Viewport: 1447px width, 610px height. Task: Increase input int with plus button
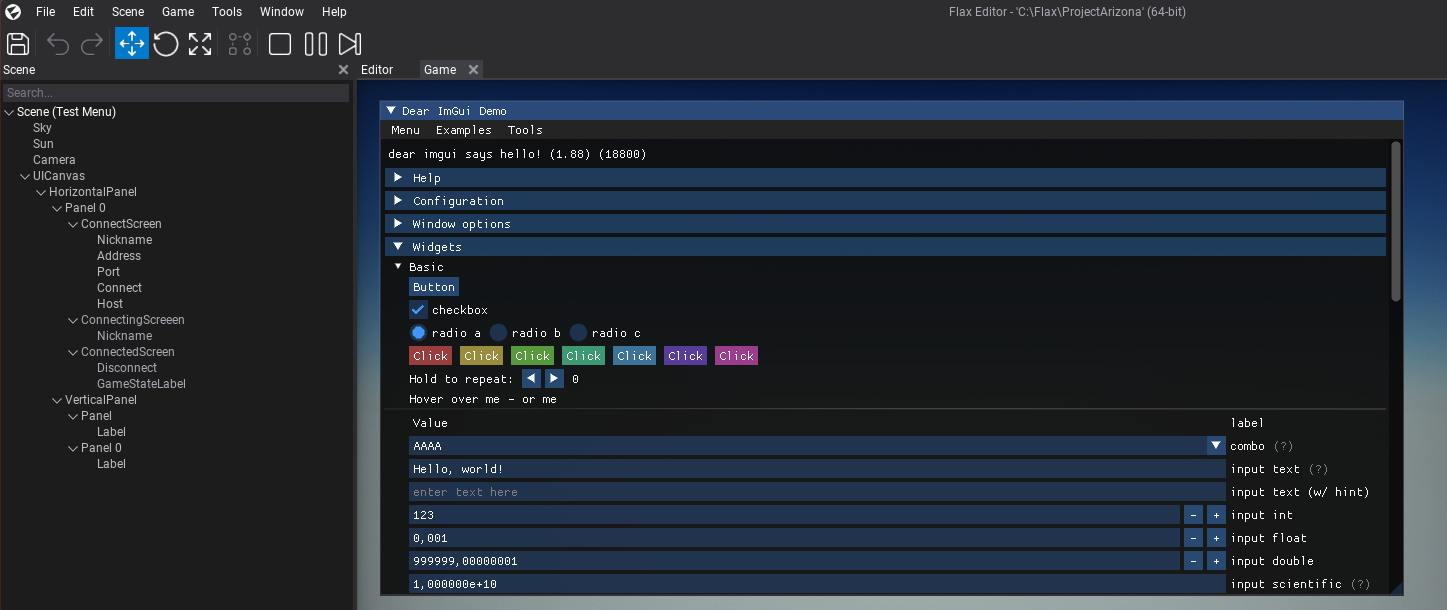pos(1216,515)
